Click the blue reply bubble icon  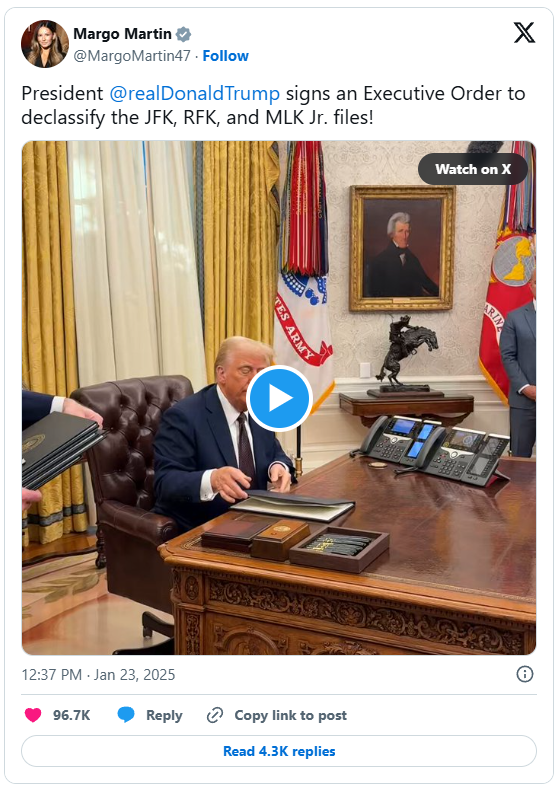point(126,715)
